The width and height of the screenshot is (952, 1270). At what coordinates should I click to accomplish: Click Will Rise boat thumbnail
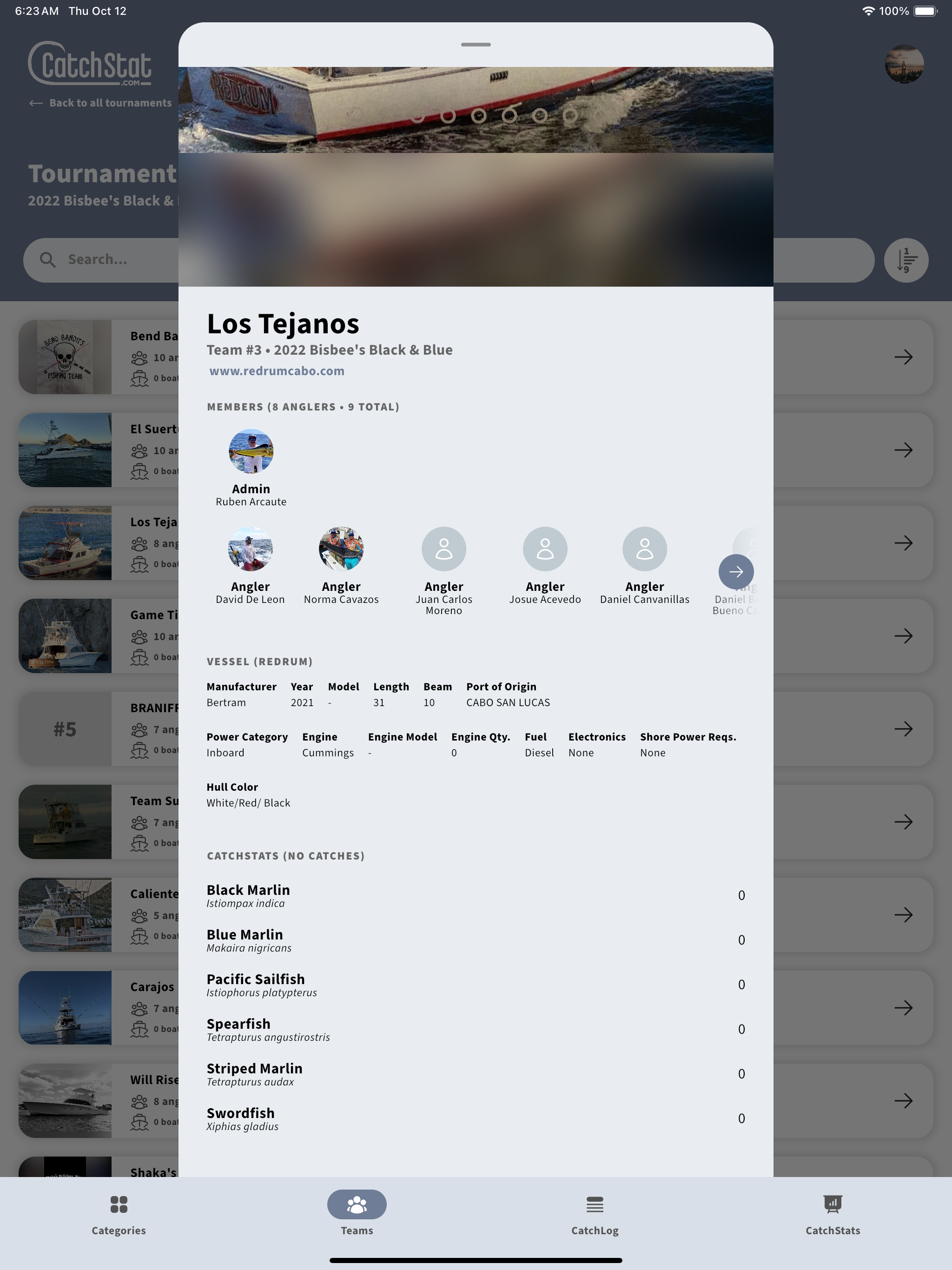pyautogui.click(x=65, y=1101)
